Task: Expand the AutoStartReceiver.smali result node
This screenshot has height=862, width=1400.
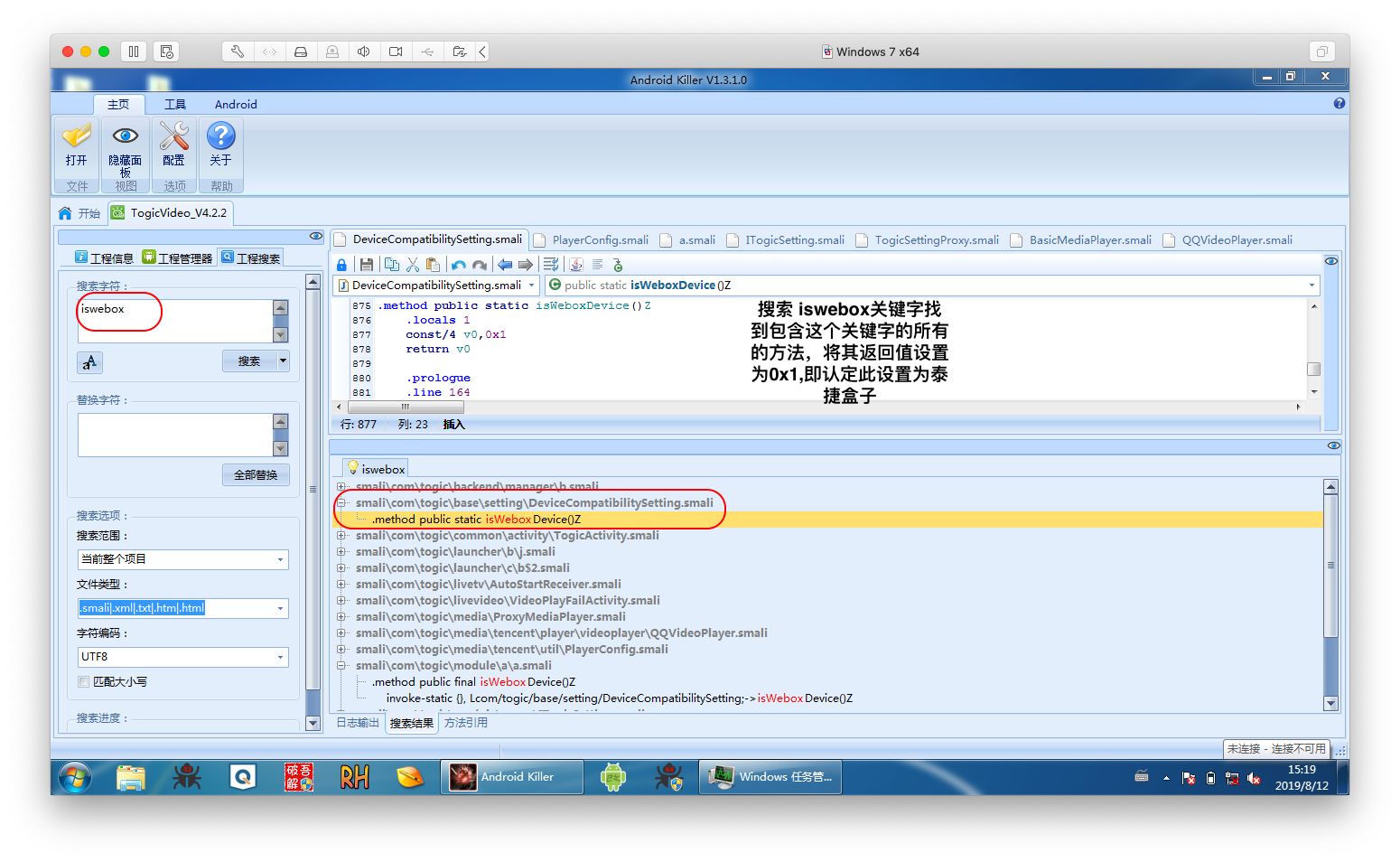Action: coord(341,585)
